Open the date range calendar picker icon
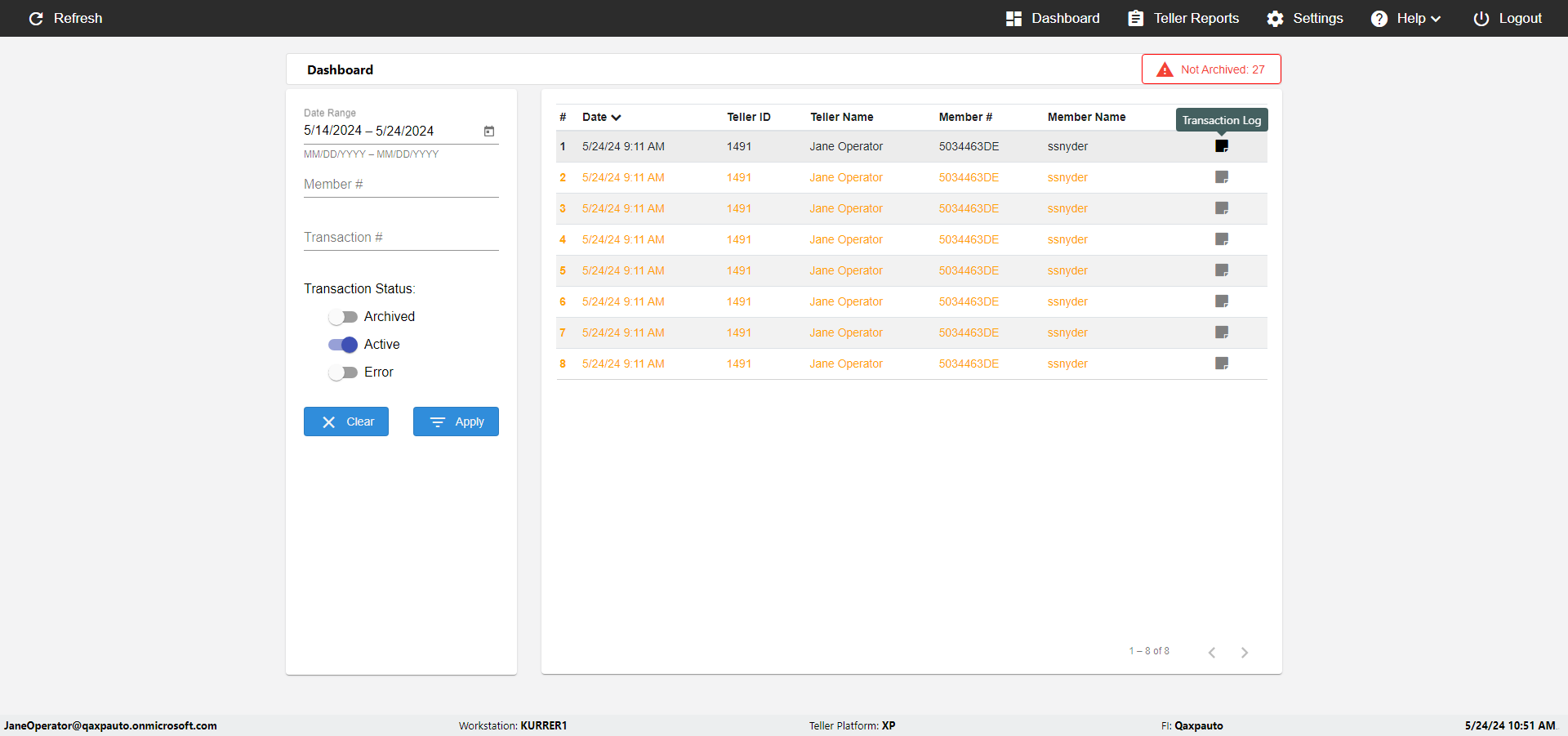The height and width of the screenshot is (736, 1568). (489, 131)
